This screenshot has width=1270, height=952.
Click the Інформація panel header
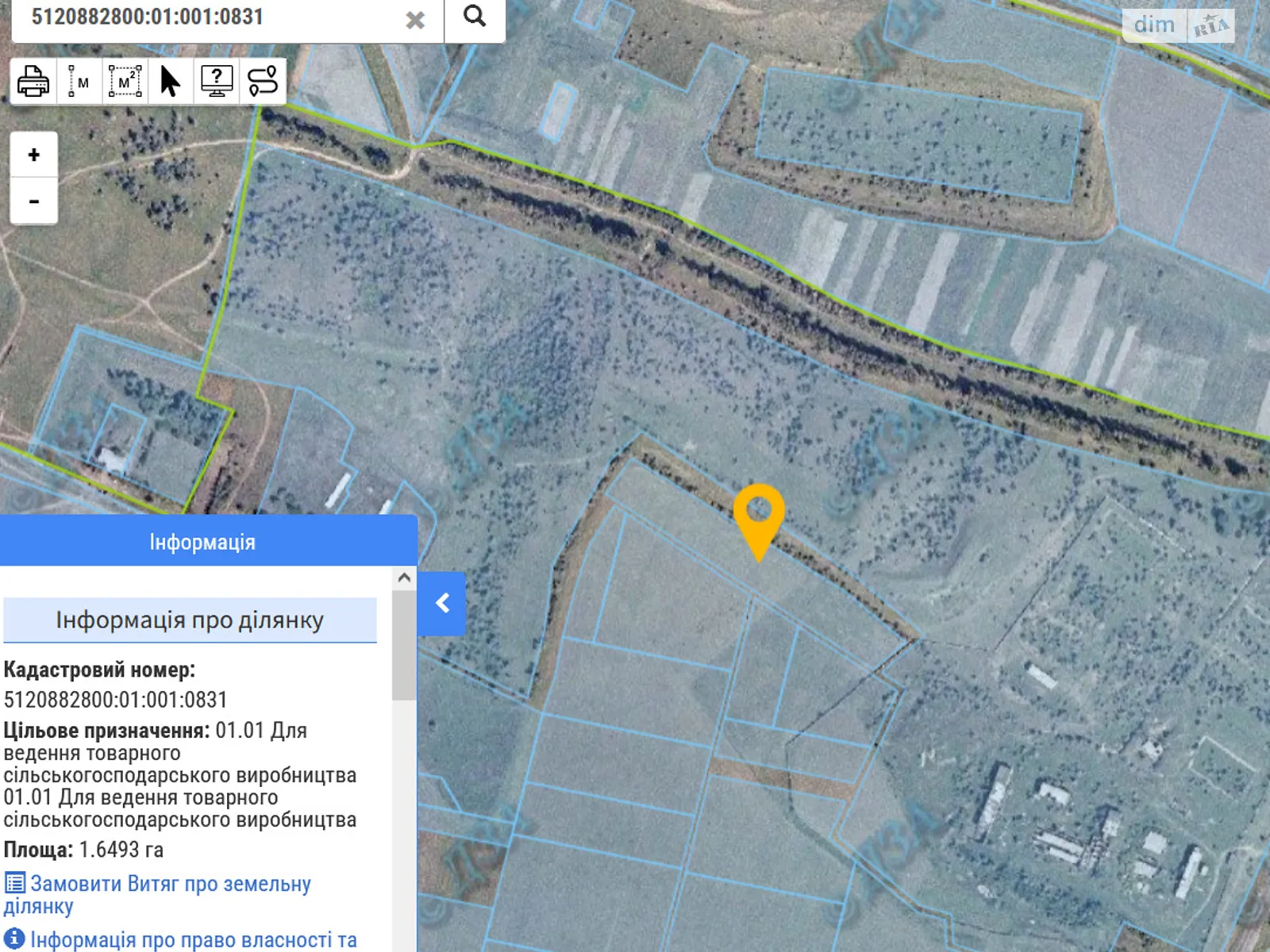point(203,542)
